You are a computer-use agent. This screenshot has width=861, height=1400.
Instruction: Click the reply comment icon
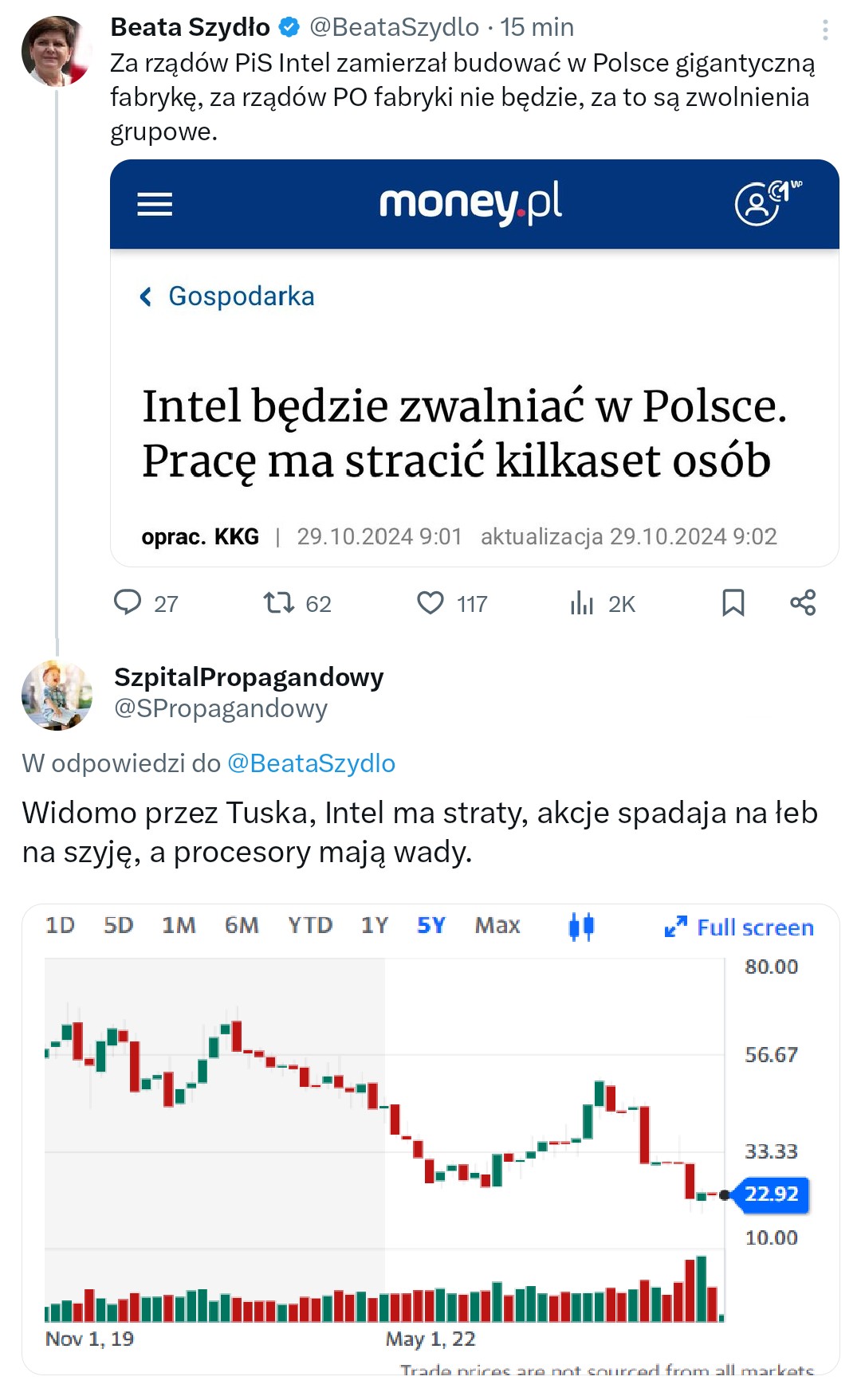pos(128,602)
